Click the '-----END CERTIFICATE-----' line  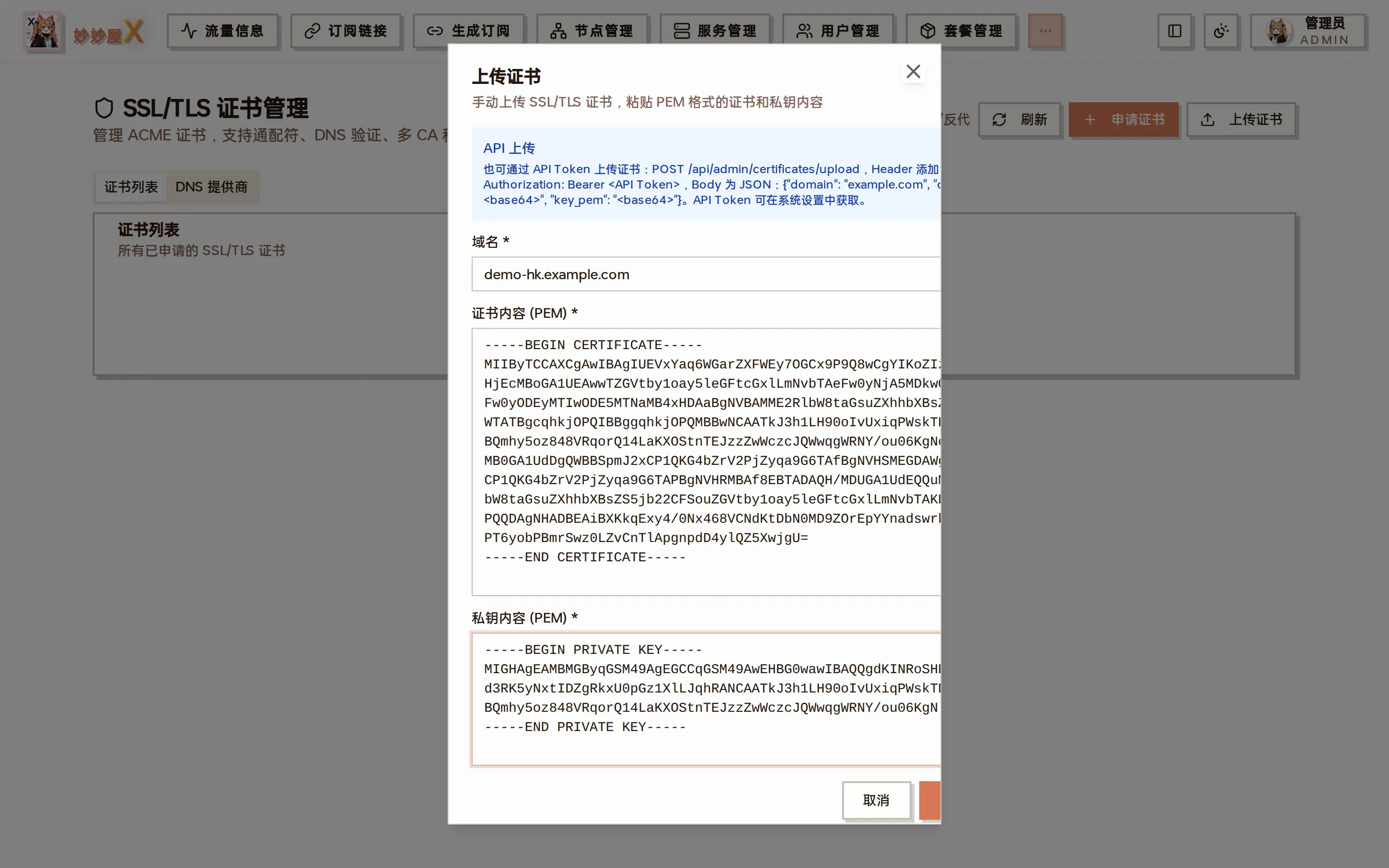point(585,557)
